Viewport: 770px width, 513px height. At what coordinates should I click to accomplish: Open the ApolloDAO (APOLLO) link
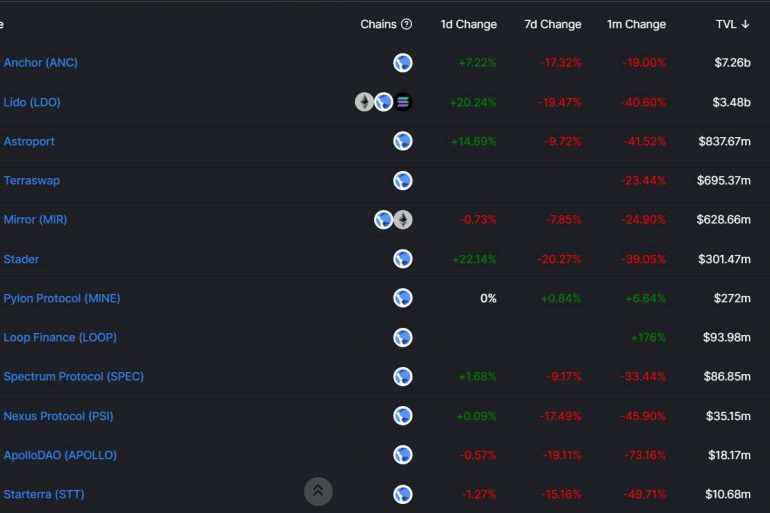[x=60, y=455]
